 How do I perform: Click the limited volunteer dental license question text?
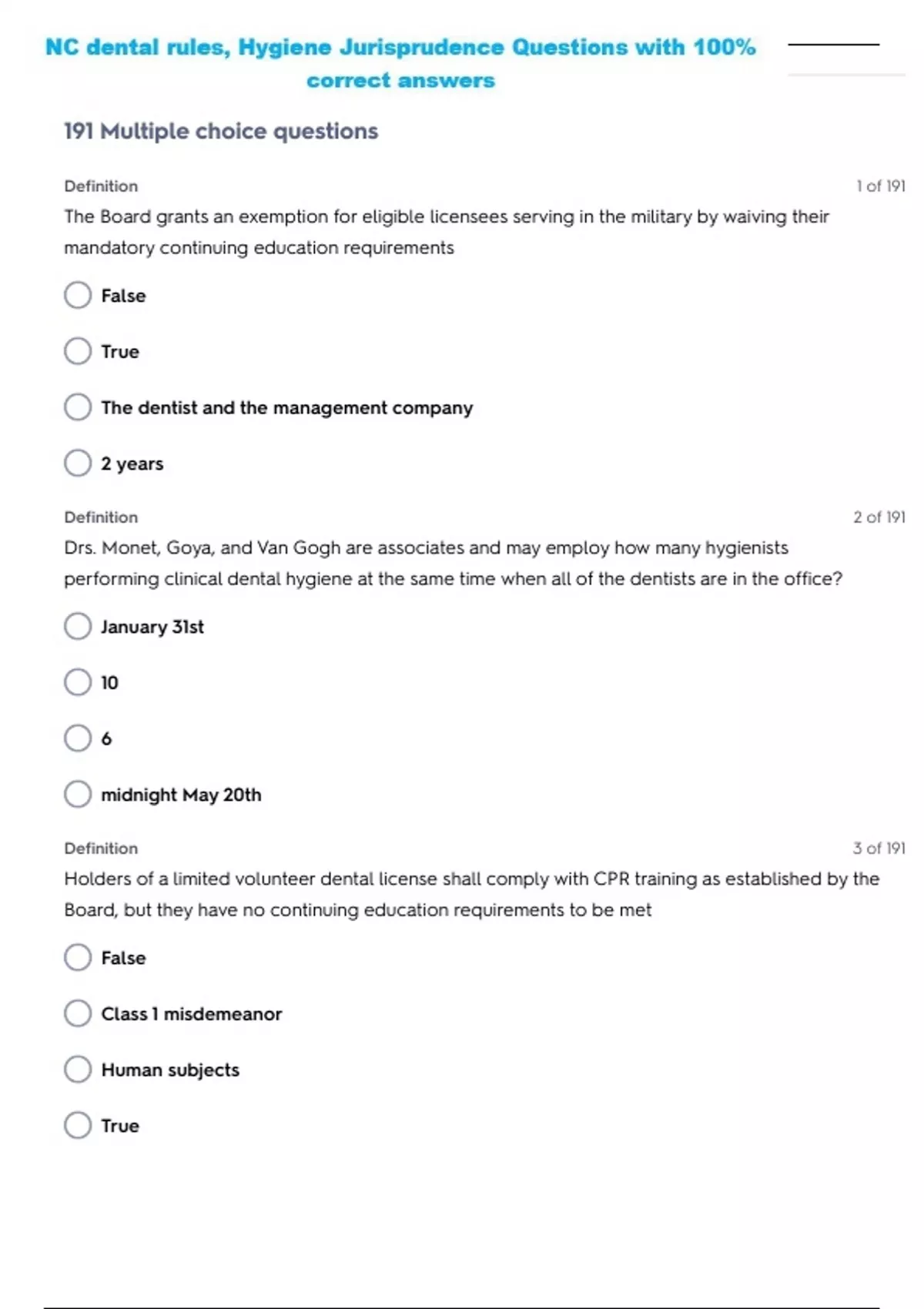pyautogui.click(x=471, y=894)
